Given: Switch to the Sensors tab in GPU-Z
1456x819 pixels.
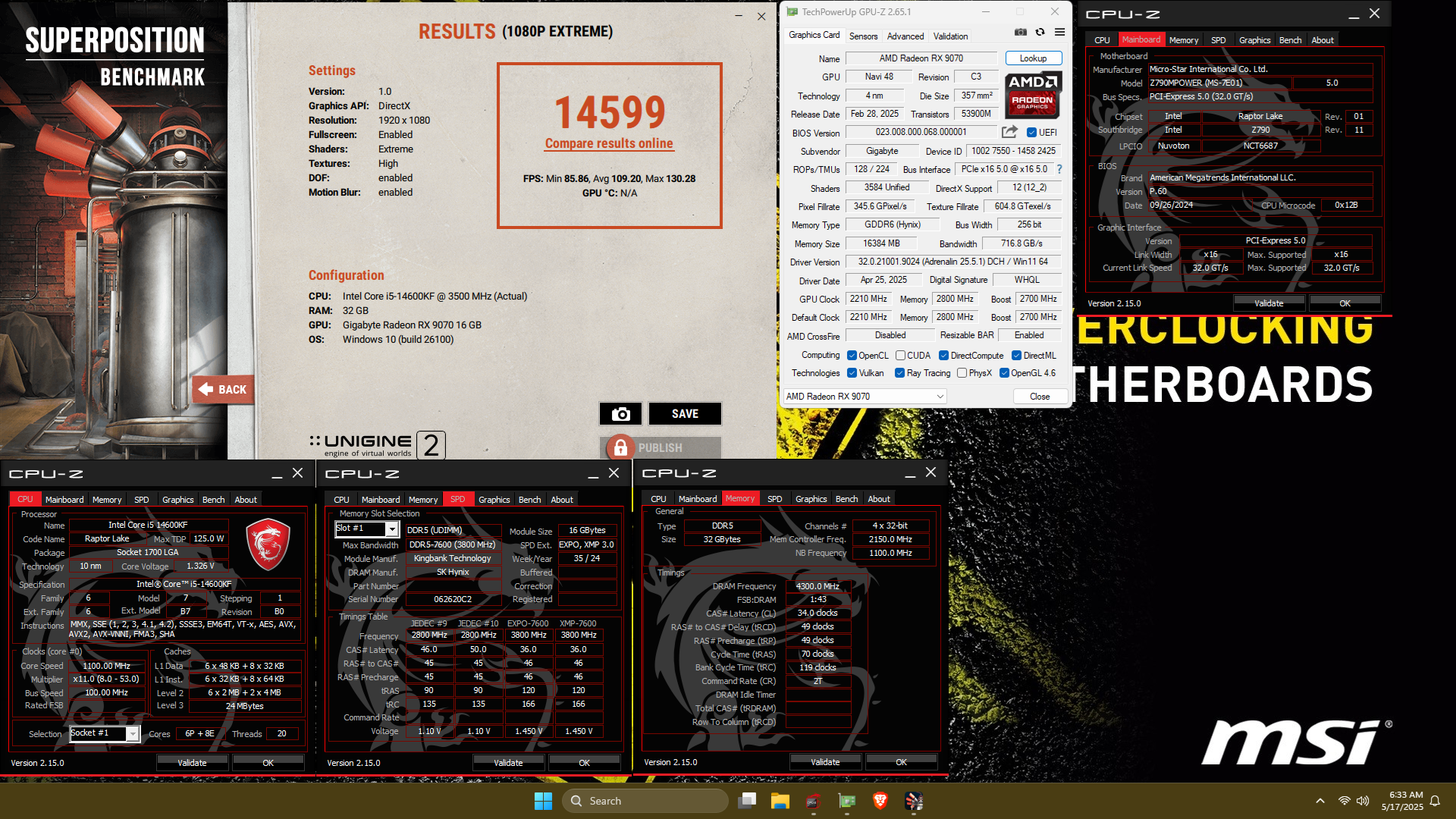Looking at the screenshot, I should [863, 36].
